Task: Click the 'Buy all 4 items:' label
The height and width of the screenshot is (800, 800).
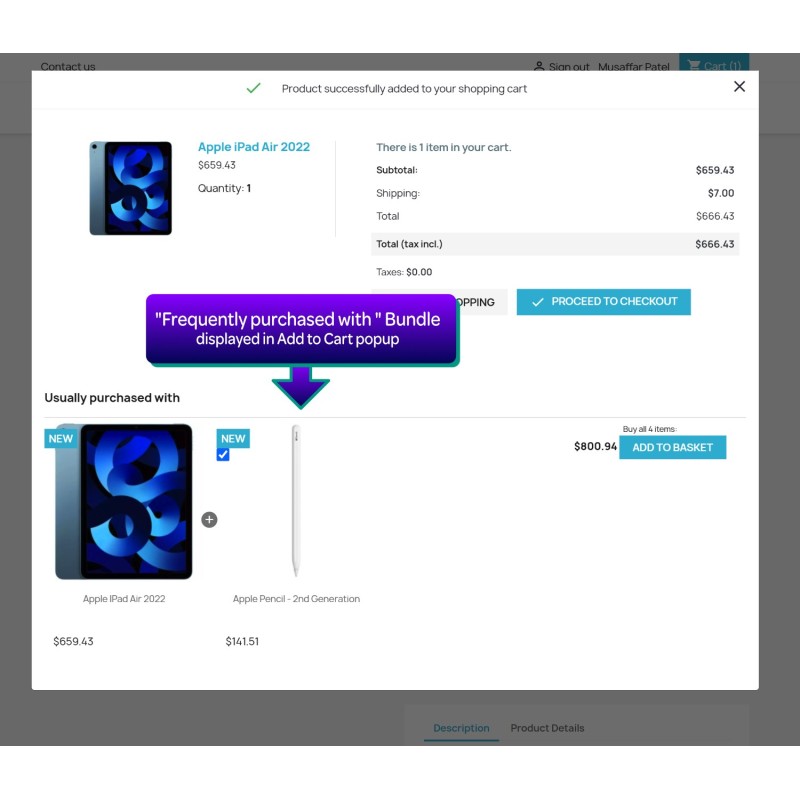Action: click(x=649, y=429)
